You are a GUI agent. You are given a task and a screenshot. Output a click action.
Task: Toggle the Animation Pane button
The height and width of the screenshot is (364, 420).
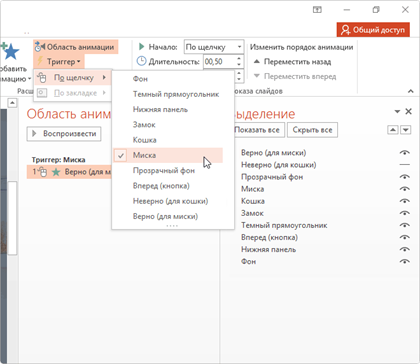pos(76,47)
